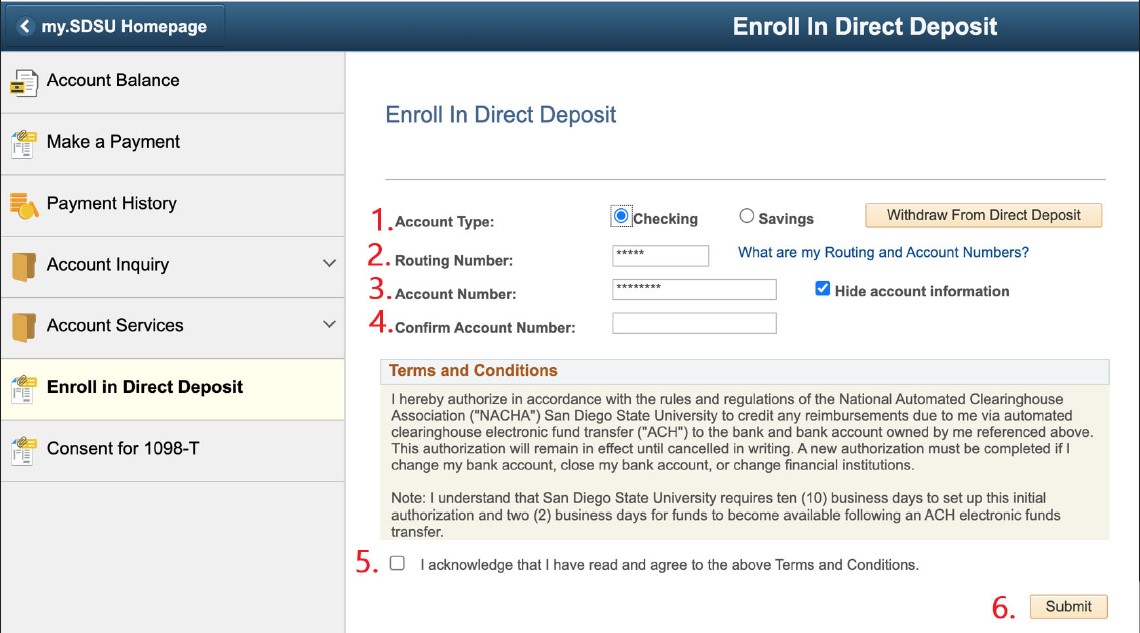The width and height of the screenshot is (1140, 633).
Task: Click the 'Account Type:' label
Action: [x=444, y=222]
